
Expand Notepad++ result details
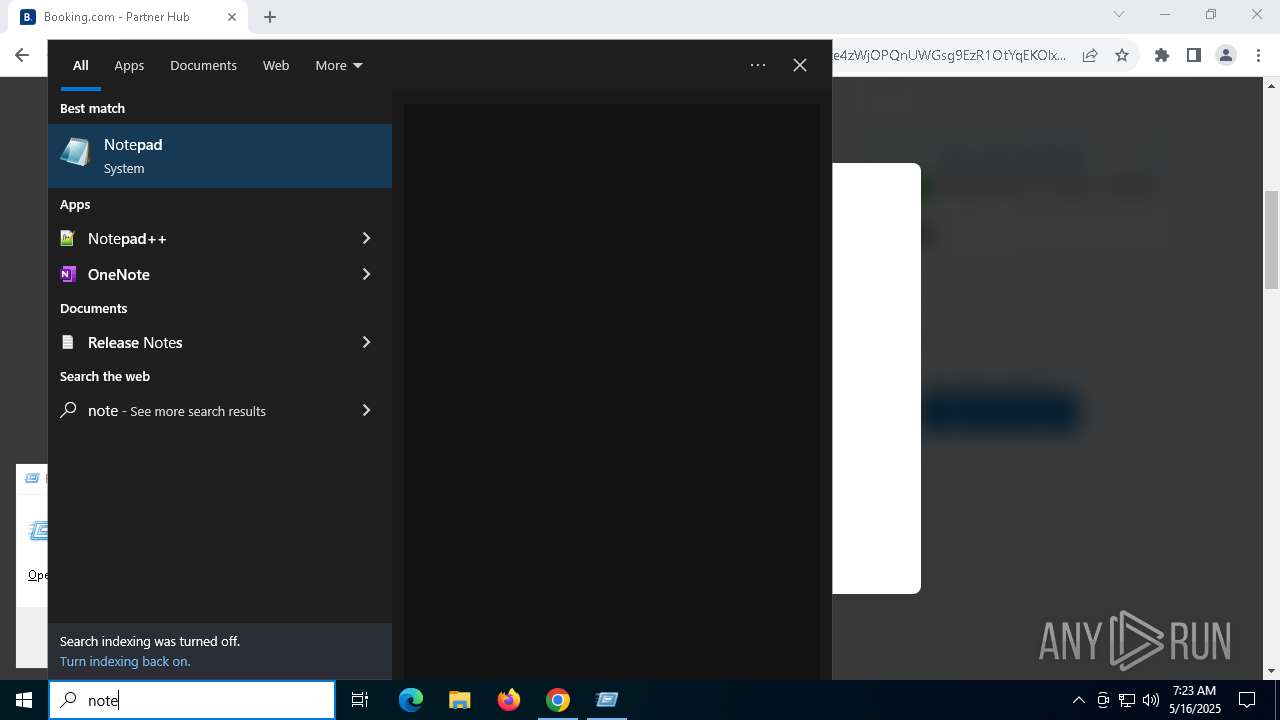pyautogui.click(x=366, y=238)
